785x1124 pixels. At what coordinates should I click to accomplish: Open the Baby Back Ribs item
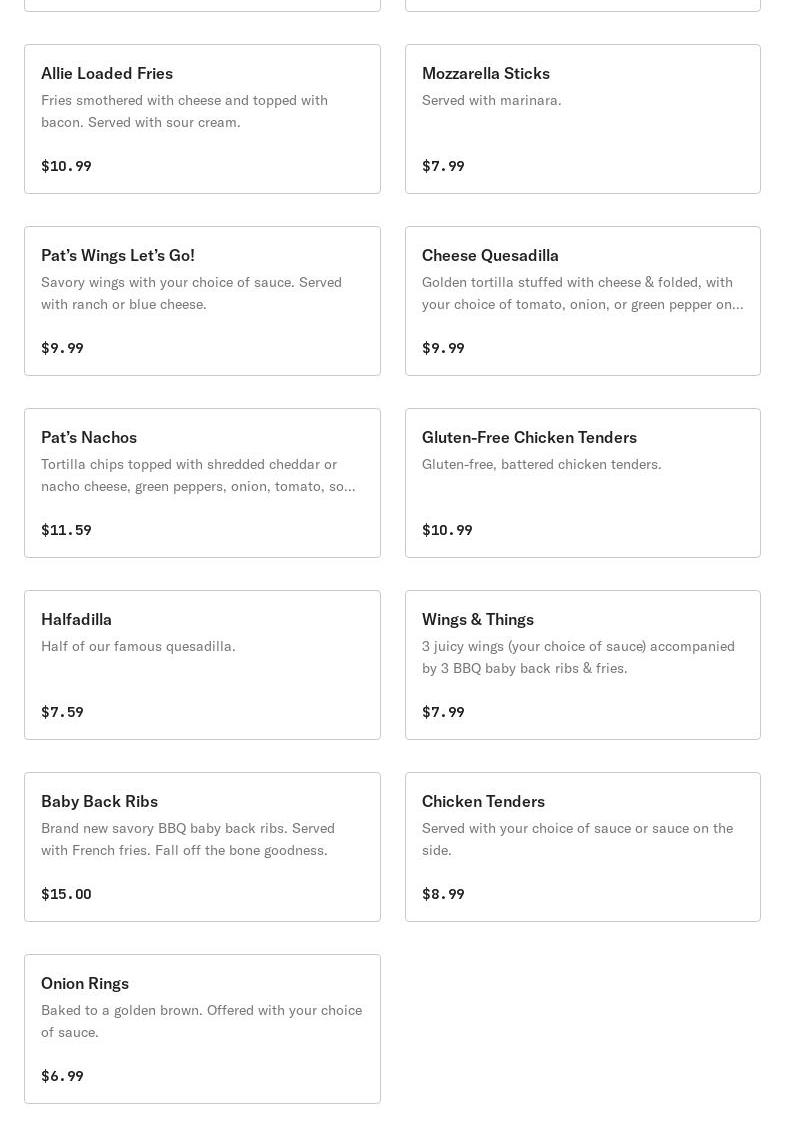tap(202, 847)
